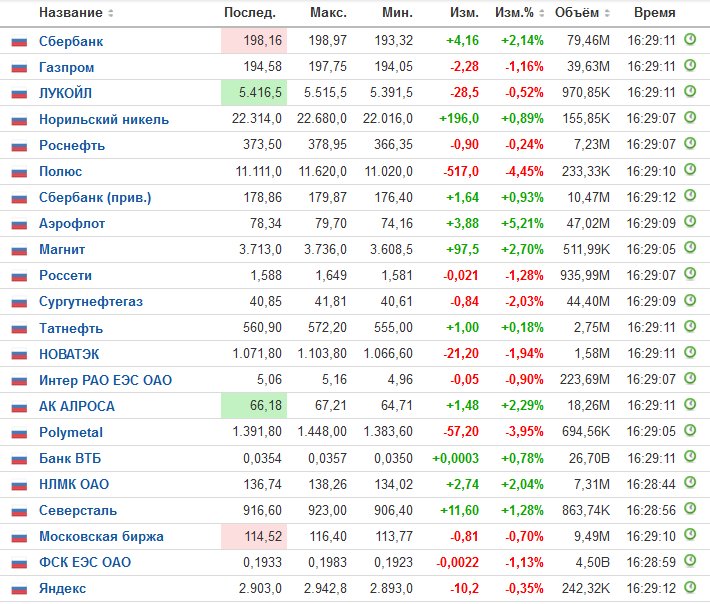Open the Московская биржа stock link
Image resolution: width=710 pixels, height=604 pixels.
coord(101,537)
